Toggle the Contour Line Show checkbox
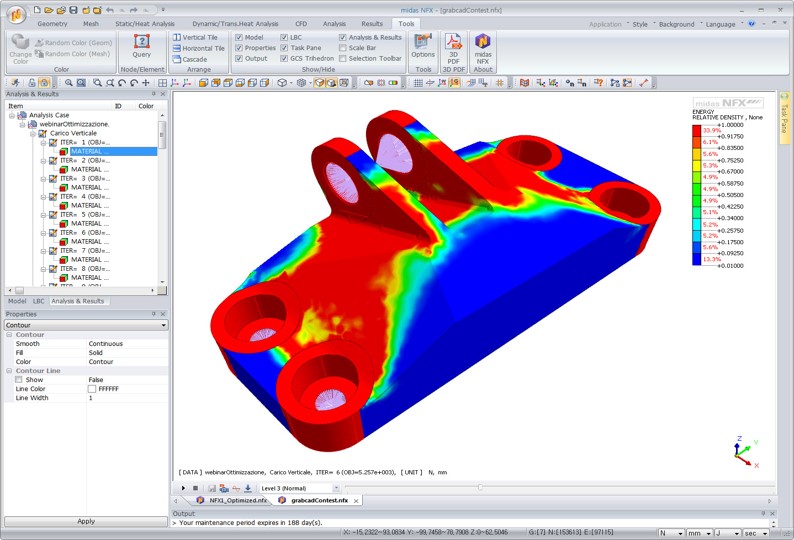This screenshot has height=540, width=794. coord(19,380)
